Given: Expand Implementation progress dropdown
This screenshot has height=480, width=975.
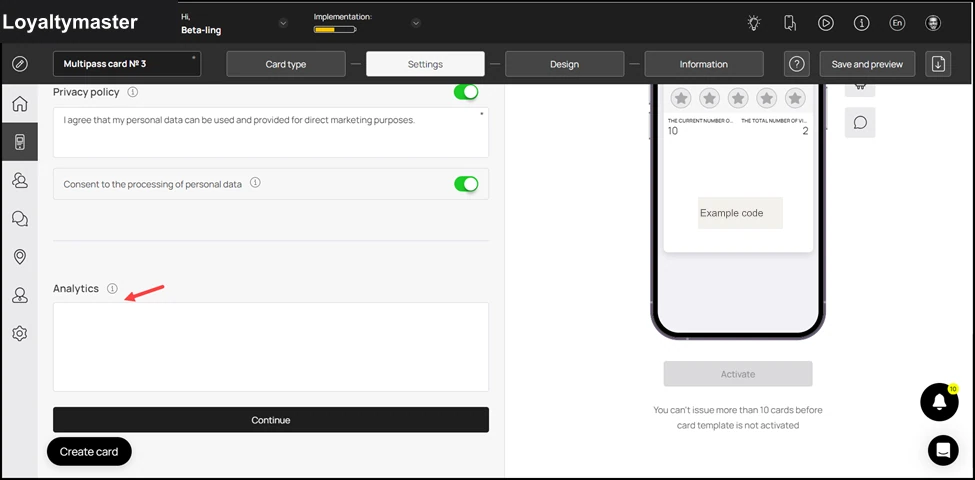Looking at the screenshot, I should tap(416, 24).
